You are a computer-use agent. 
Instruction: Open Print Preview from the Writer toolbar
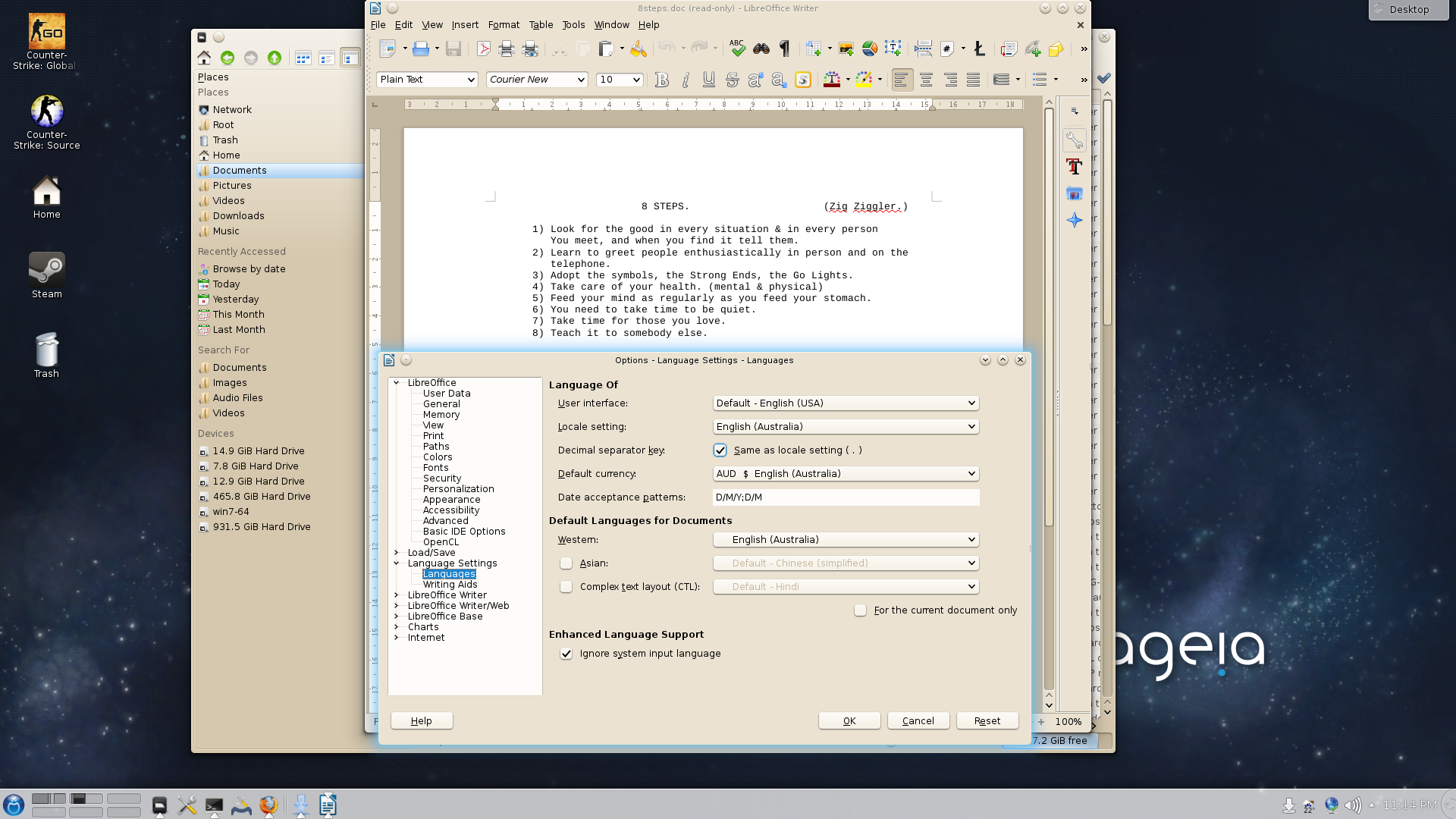[x=530, y=49]
